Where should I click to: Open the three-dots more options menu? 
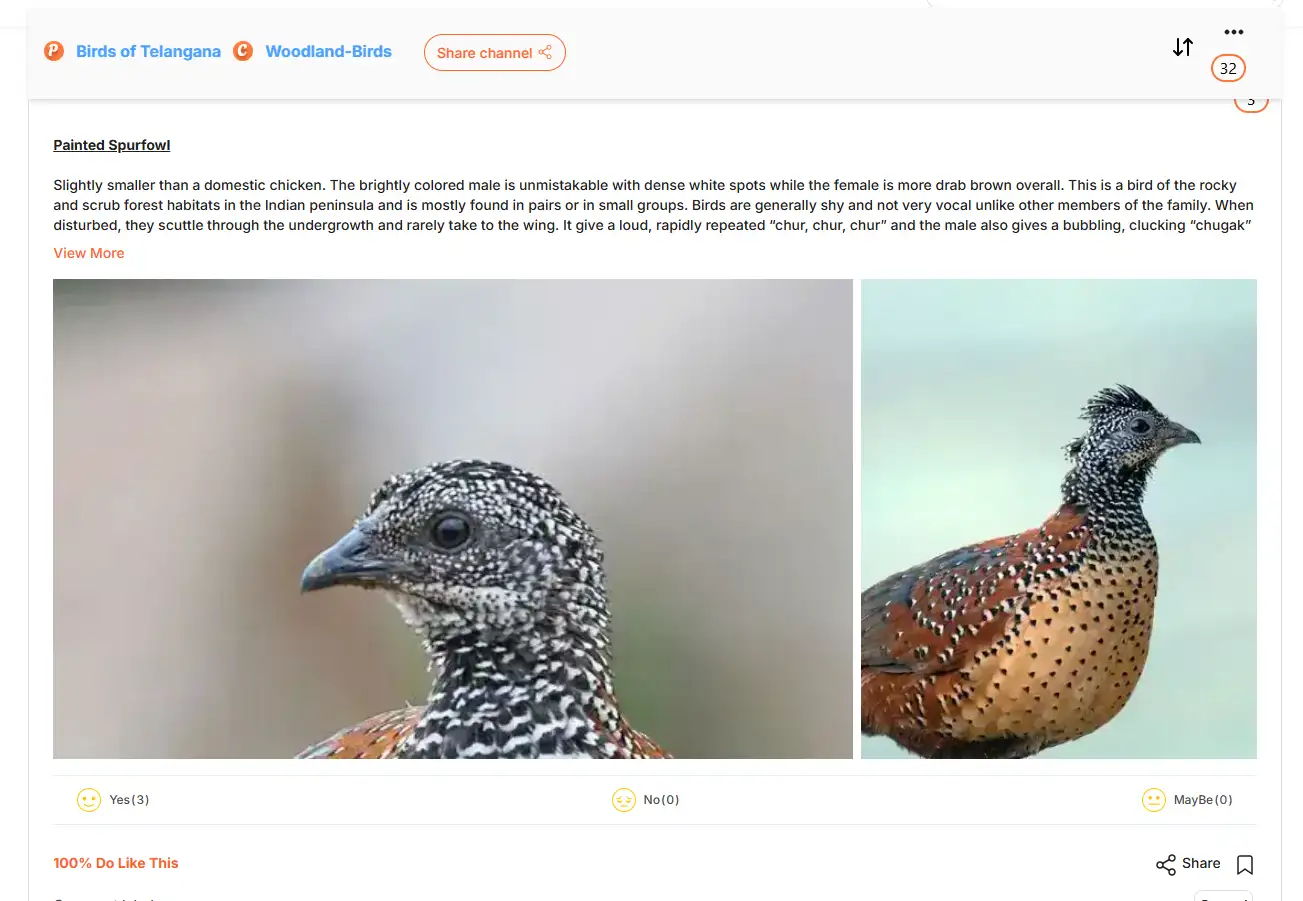click(1233, 32)
